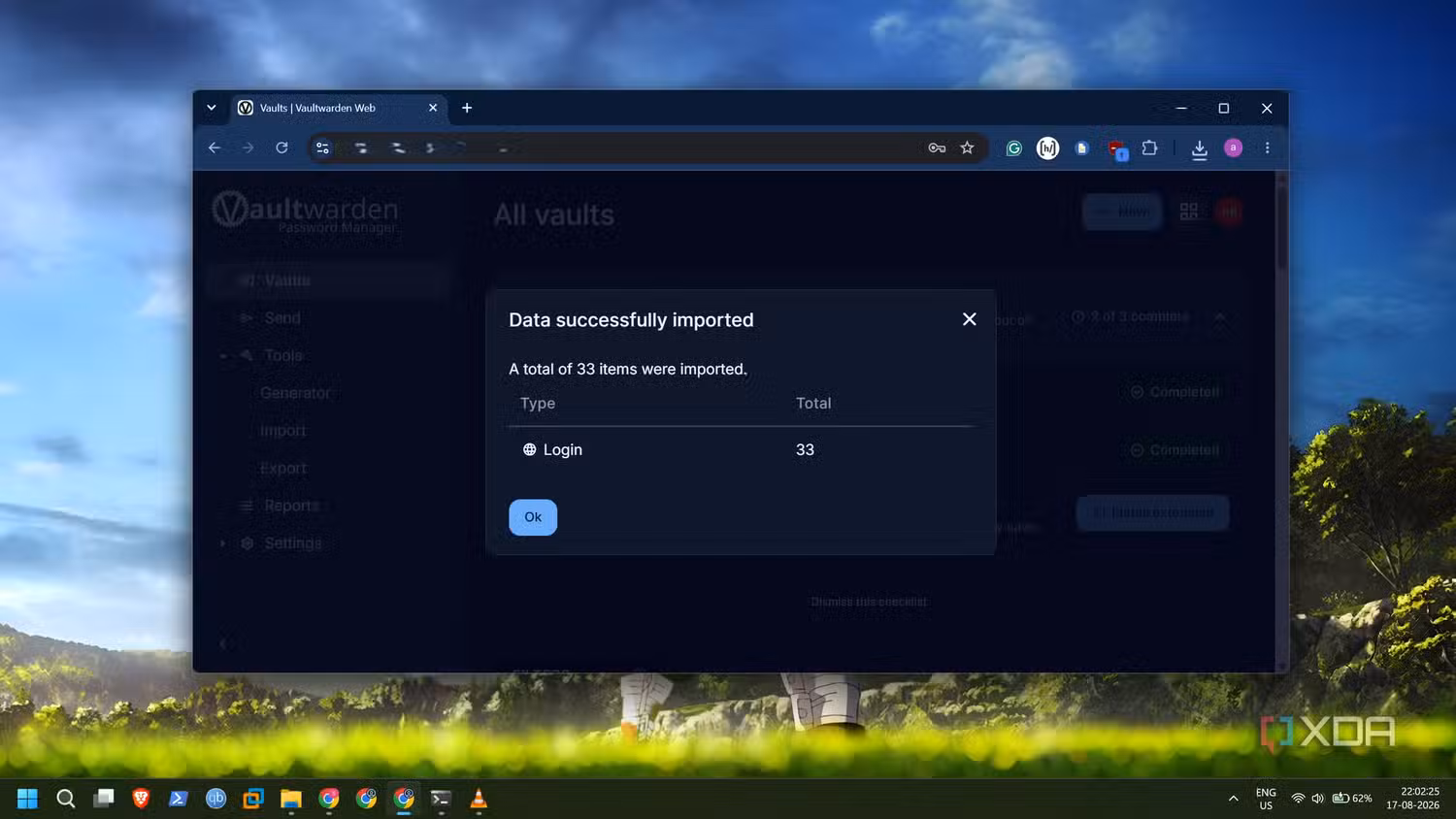The width and height of the screenshot is (1456, 819).
Task: Open Windows Search from the taskbar
Action: click(x=66, y=799)
